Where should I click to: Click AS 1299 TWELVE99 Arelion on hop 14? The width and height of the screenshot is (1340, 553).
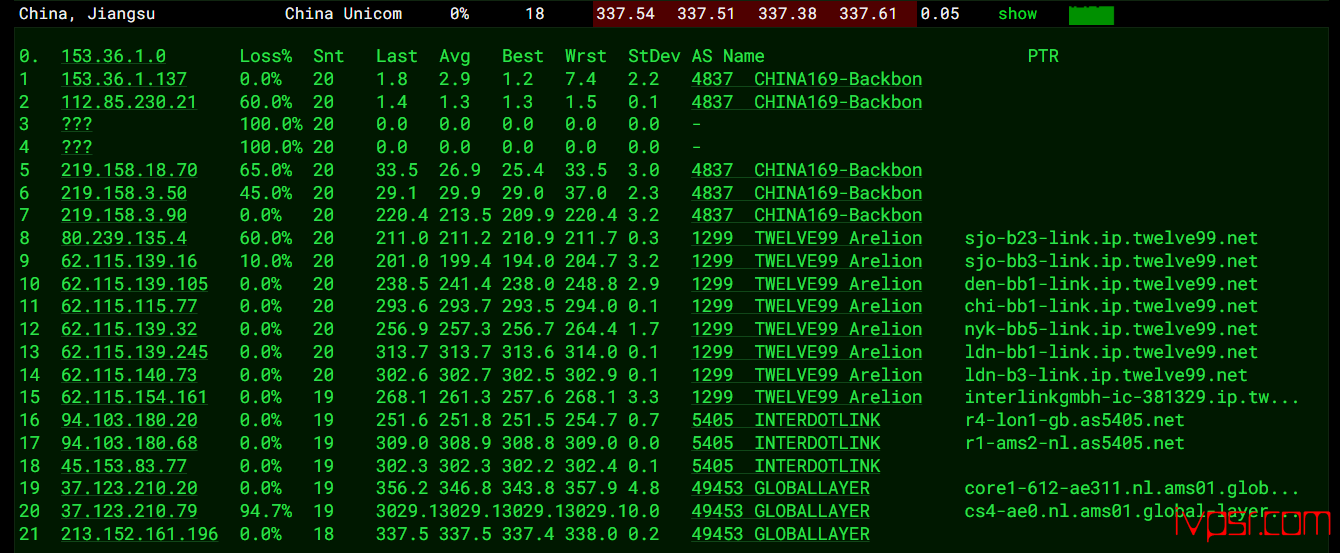pyautogui.click(x=807, y=375)
